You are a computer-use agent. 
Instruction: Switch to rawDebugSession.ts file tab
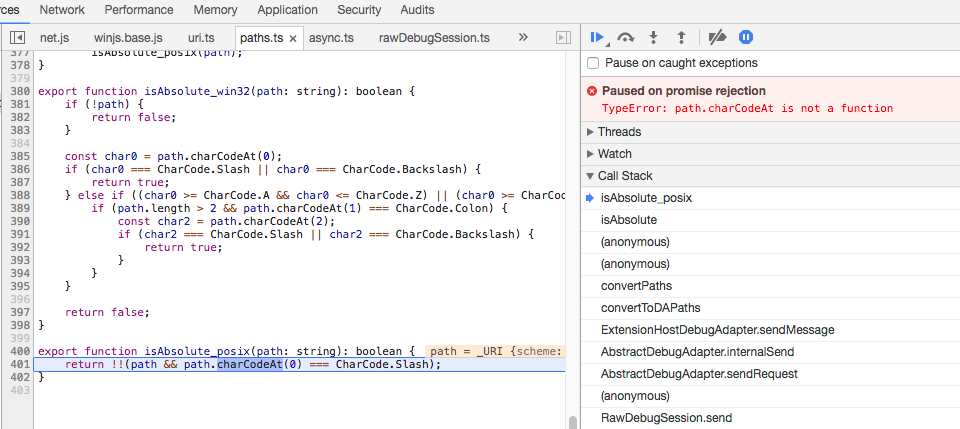coord(434,38)
